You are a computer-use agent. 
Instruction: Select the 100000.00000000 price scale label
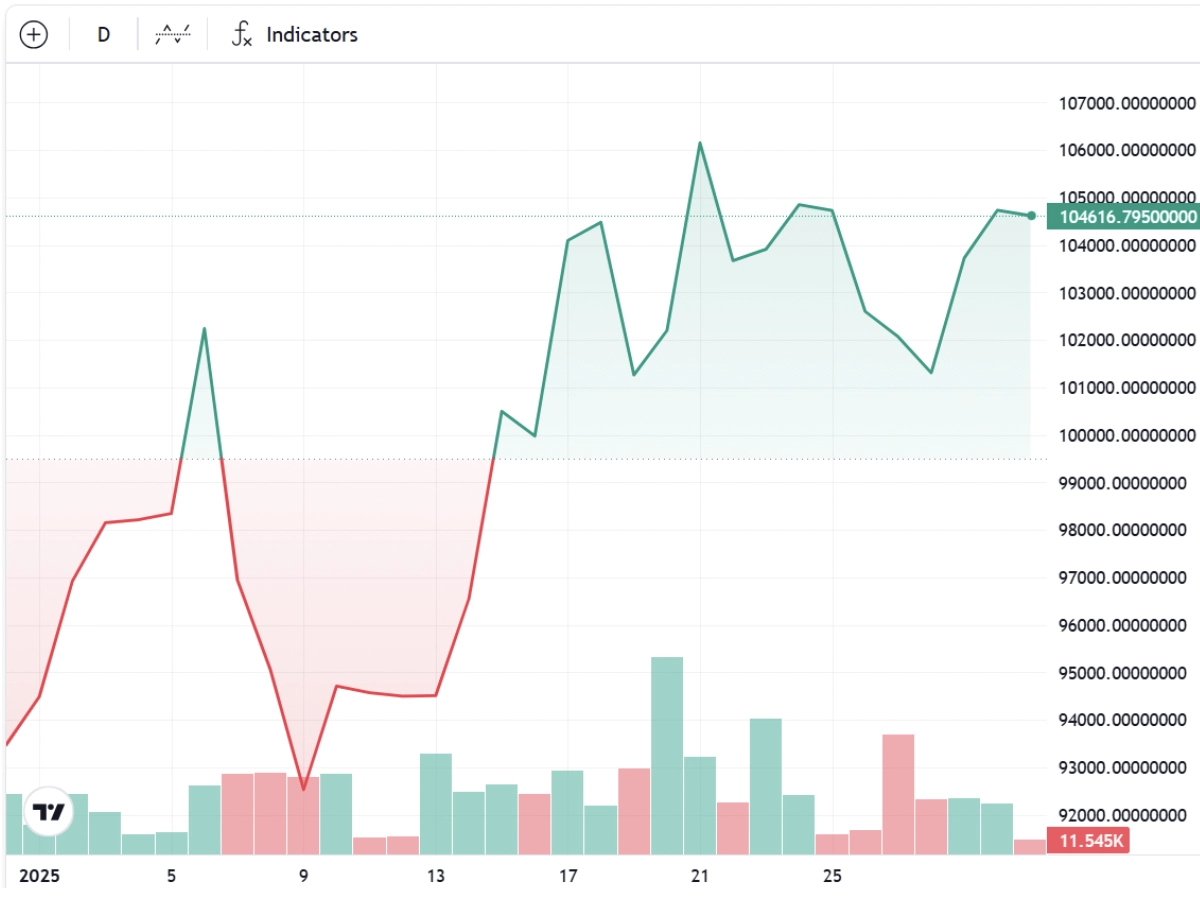[1127, 436]
